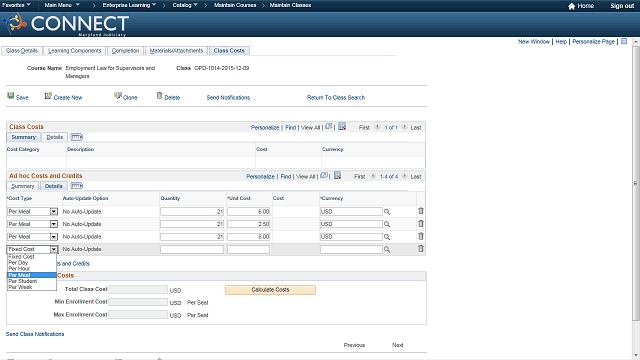Click the Create New page icon
Image resolution: width=640 pixels, height=360 pixels.
[48, 96]
